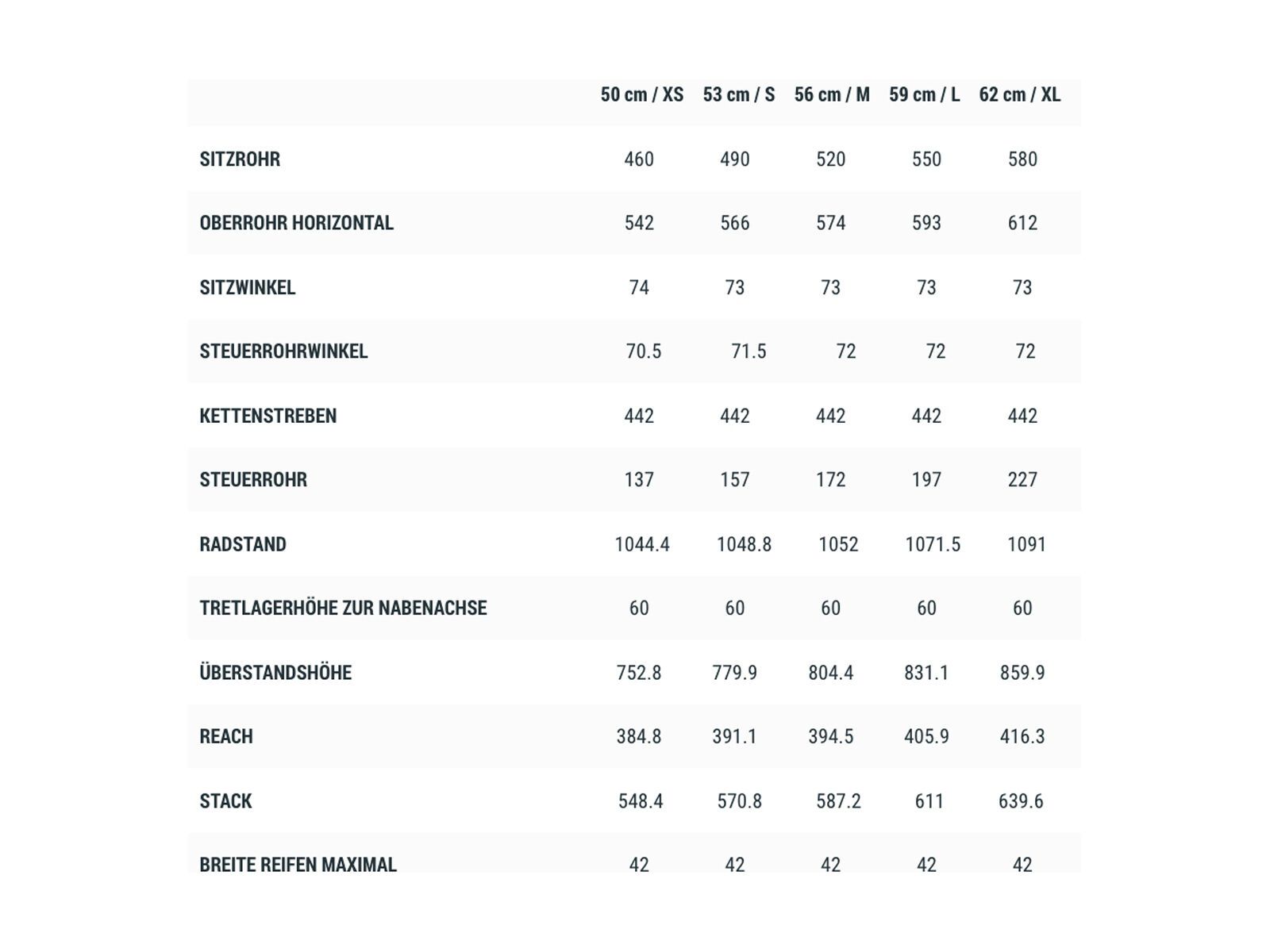
Task: Click the 59 cm / L column header
Action: [924, 95]
